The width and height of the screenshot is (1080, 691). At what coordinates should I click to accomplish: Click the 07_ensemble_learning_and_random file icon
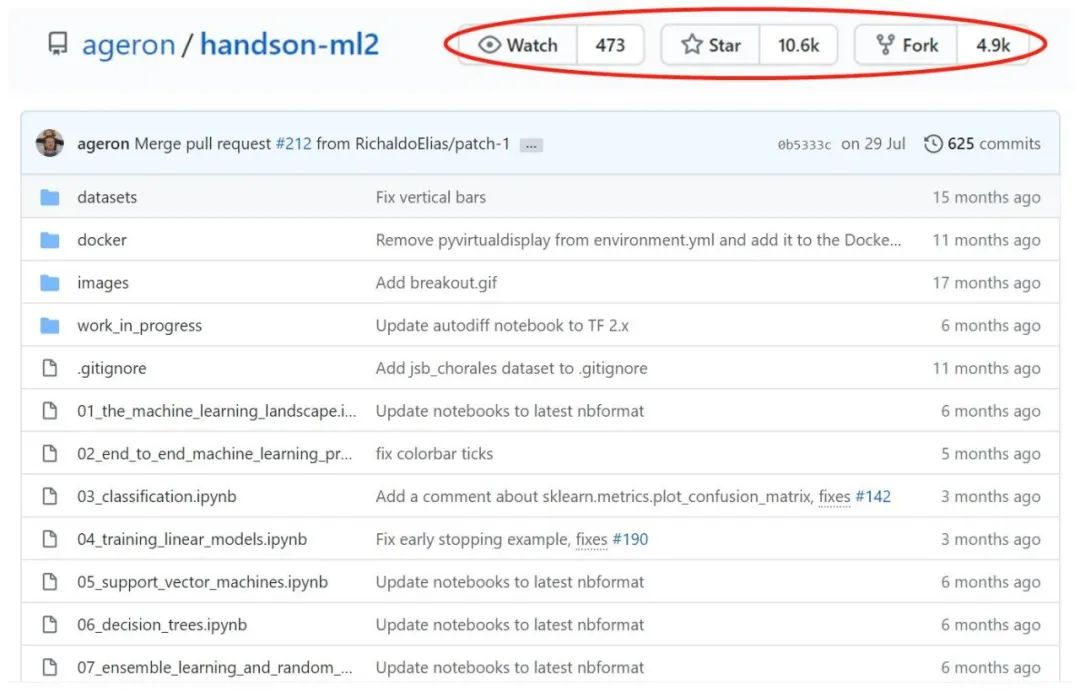coord(50,668)
